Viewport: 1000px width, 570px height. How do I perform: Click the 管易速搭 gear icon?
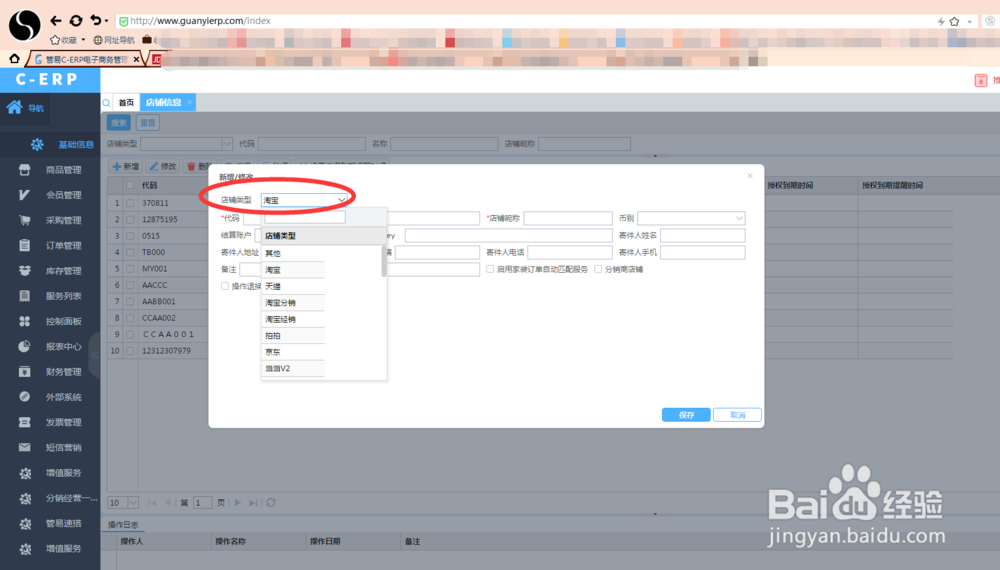click(25, 523)
